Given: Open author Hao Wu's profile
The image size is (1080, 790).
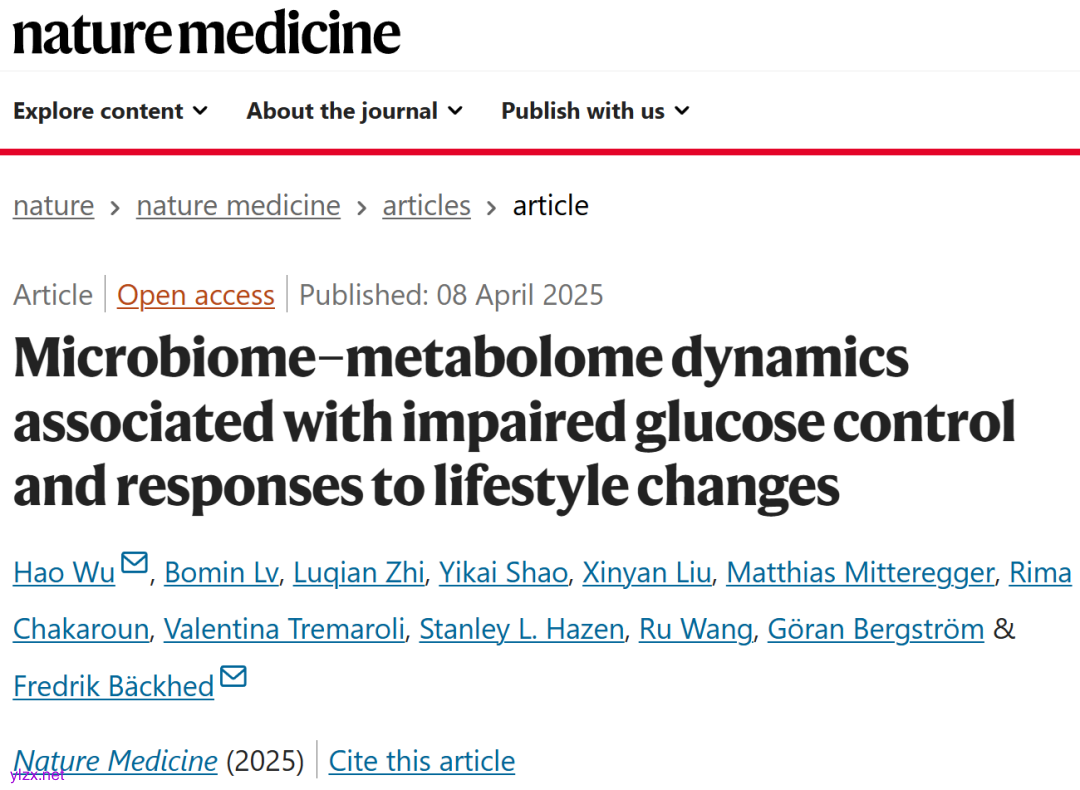Looking at the screenshot, I should pos(64,573).
